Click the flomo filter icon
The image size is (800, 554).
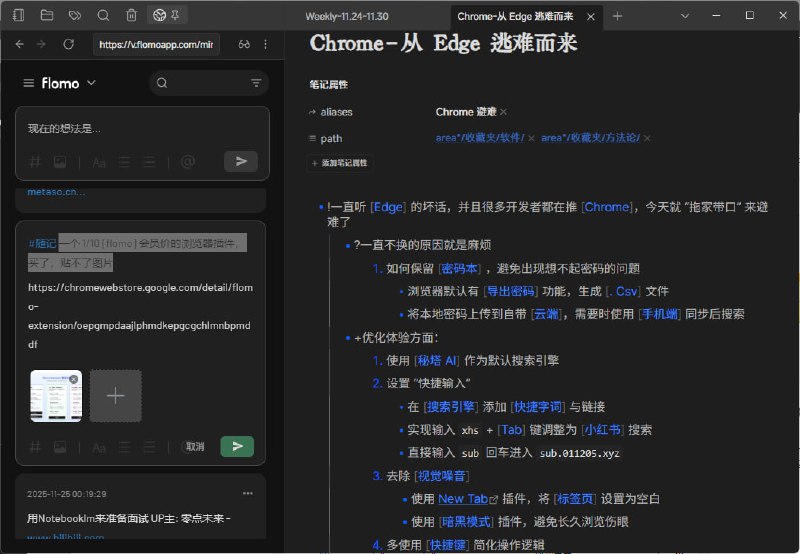[256, 83]
